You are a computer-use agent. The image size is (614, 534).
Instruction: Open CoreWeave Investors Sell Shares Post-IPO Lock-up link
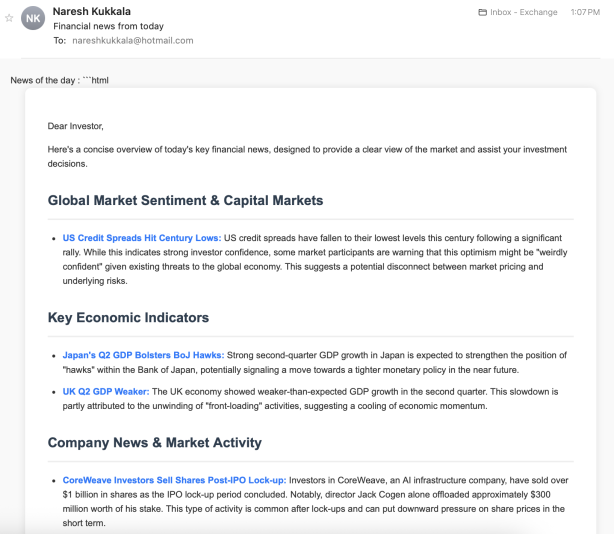click(174, 480)
